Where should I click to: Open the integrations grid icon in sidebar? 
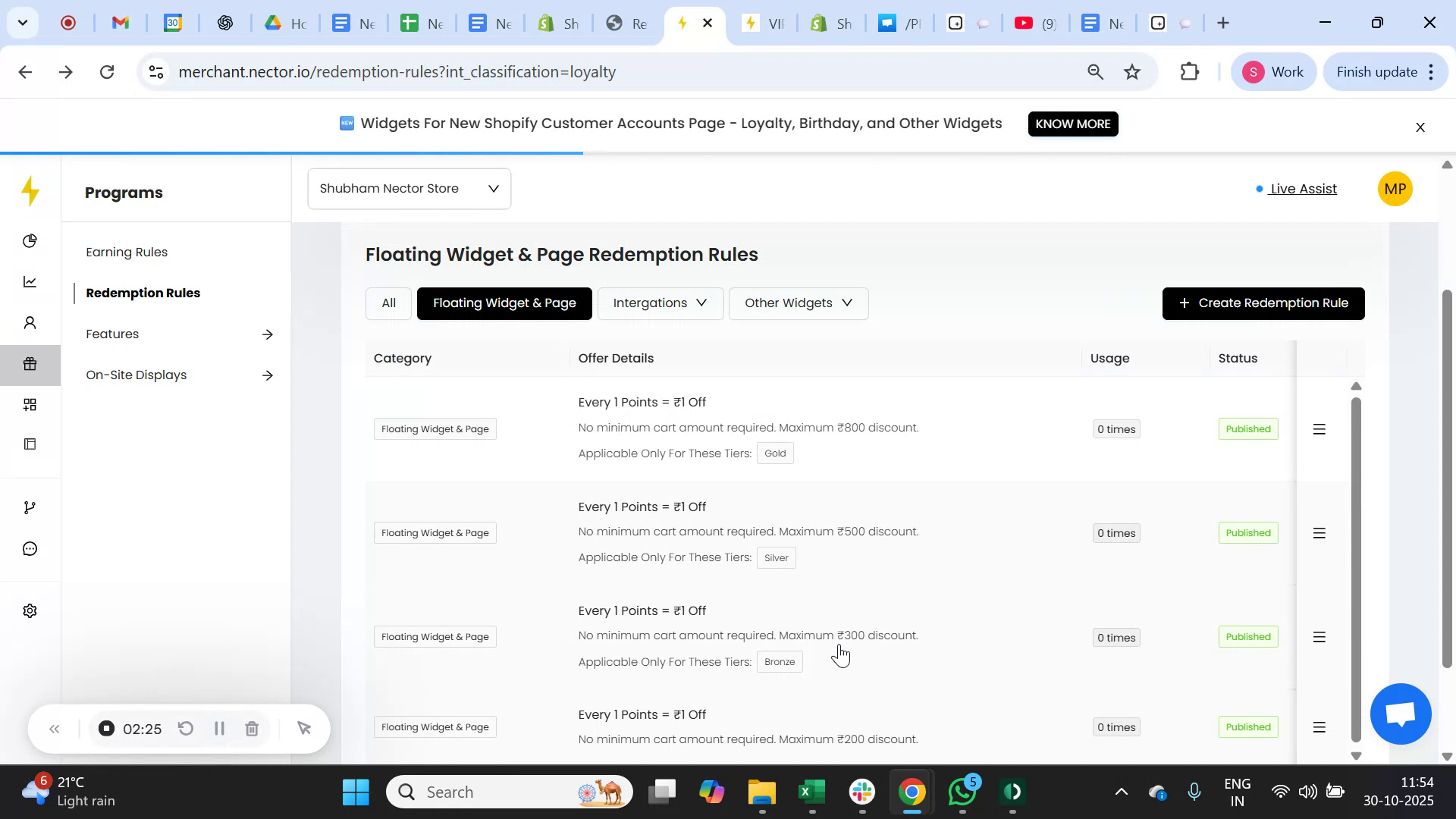pos(30,404)
